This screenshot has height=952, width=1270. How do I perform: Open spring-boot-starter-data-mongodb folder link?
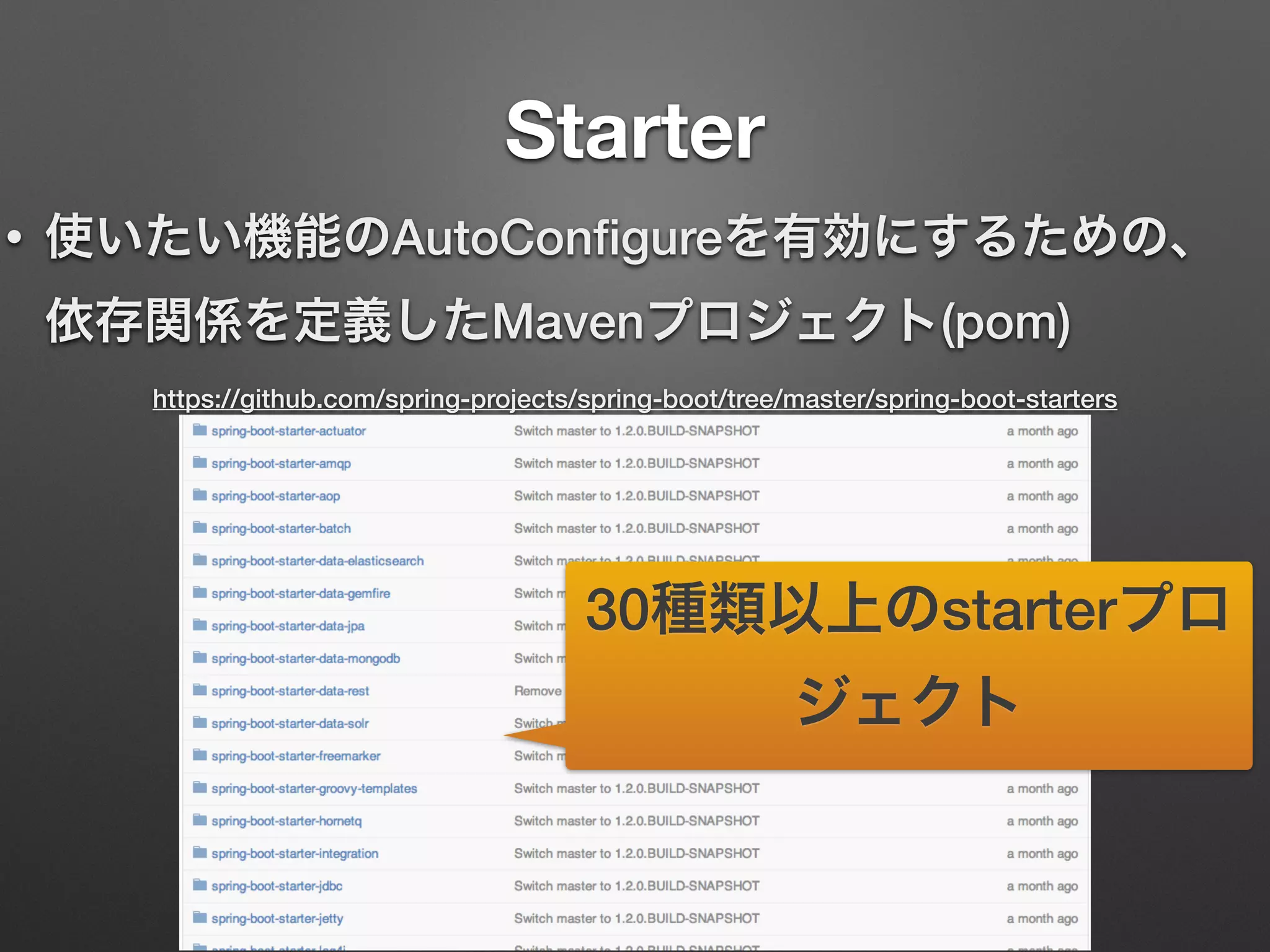[306, 658]
